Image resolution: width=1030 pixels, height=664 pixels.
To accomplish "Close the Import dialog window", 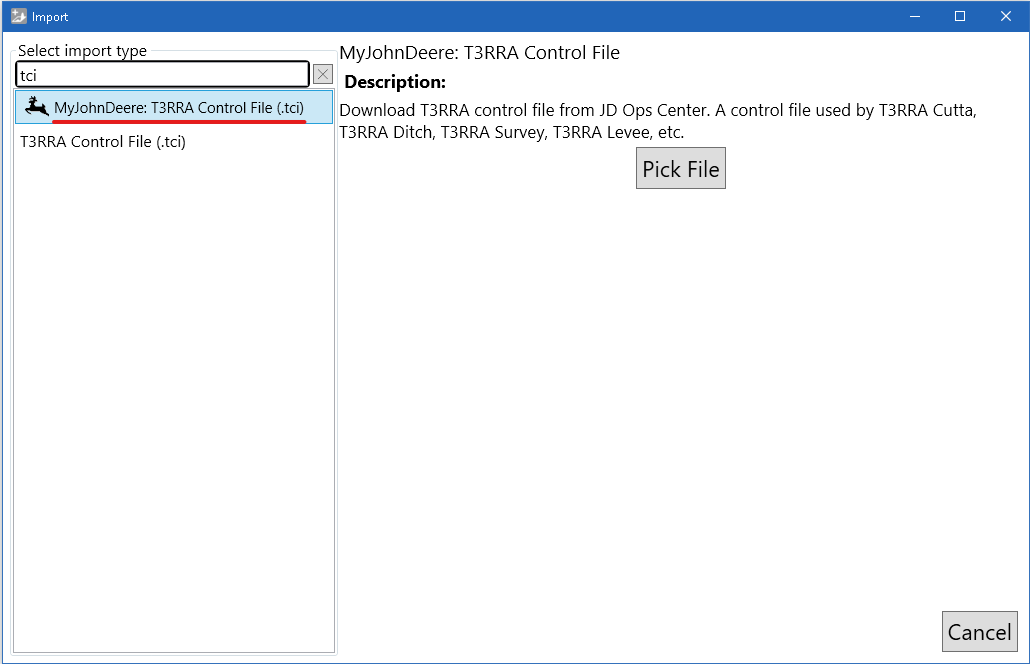I will tap(1005, 16).
